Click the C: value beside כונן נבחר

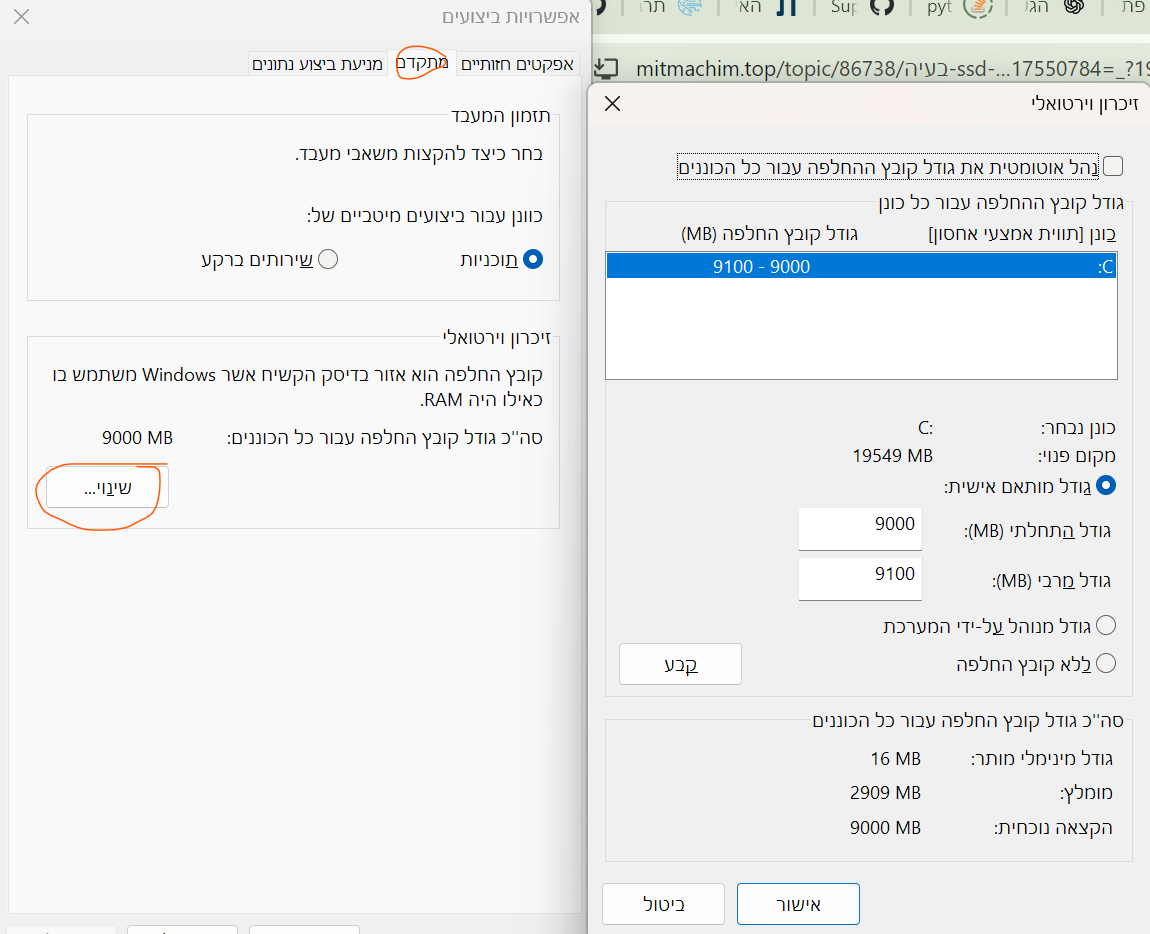pyautogui.click(x=926, y=427)
